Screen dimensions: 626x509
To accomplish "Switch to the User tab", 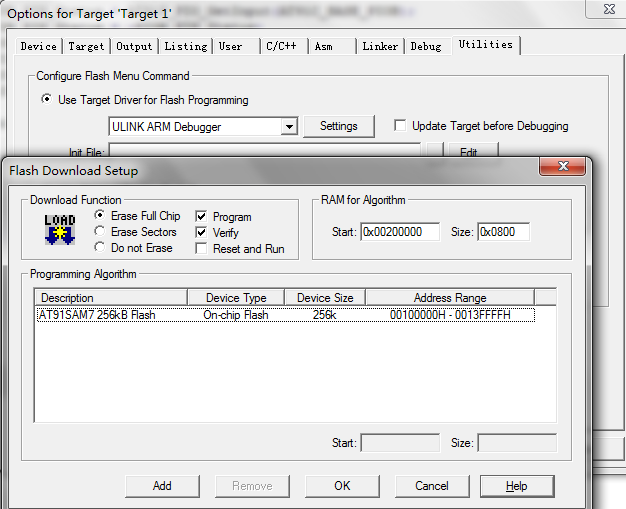I will [x=236, y=46].
